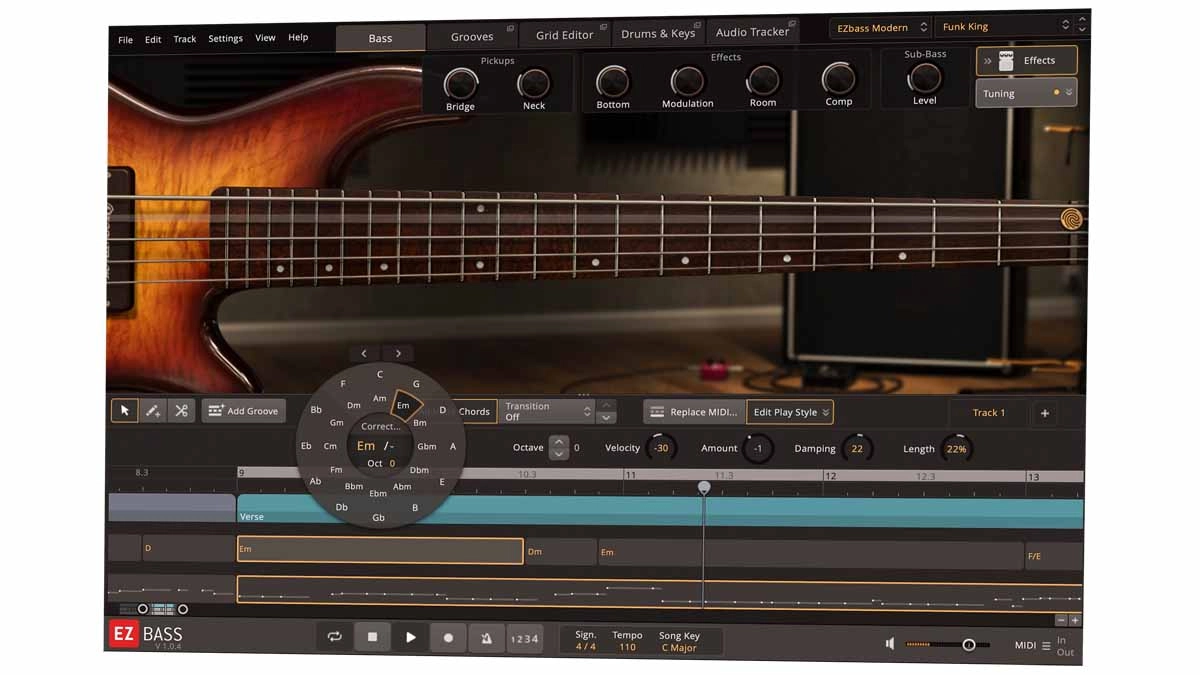The height and width of the screenshot is (675, 1200).
Task: Click the Length knob showing 22%
Action: [x=956, y=449]
